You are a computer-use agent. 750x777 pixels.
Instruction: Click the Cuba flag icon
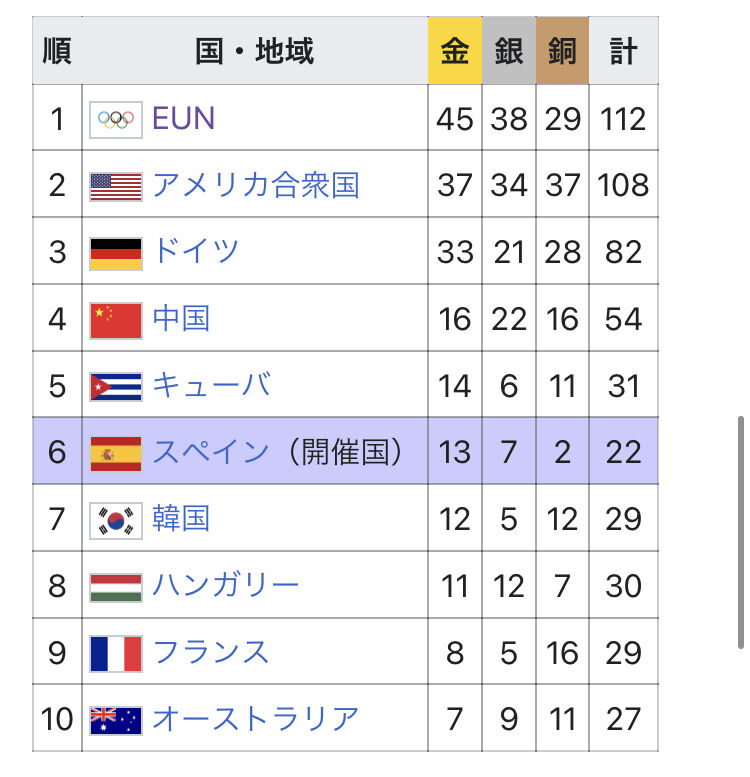click(116, 386)
